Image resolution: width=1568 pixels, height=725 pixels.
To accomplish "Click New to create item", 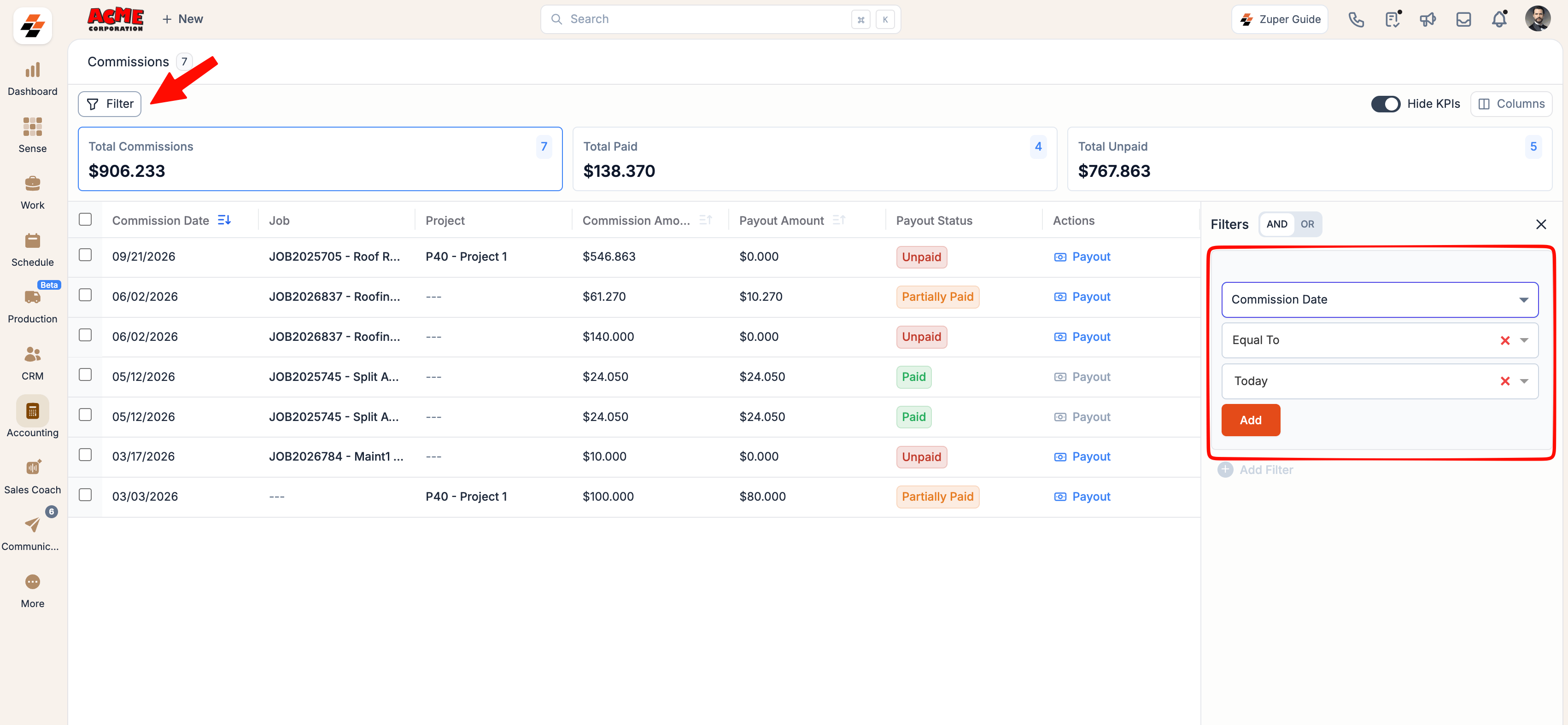I will tap(182, 19).
